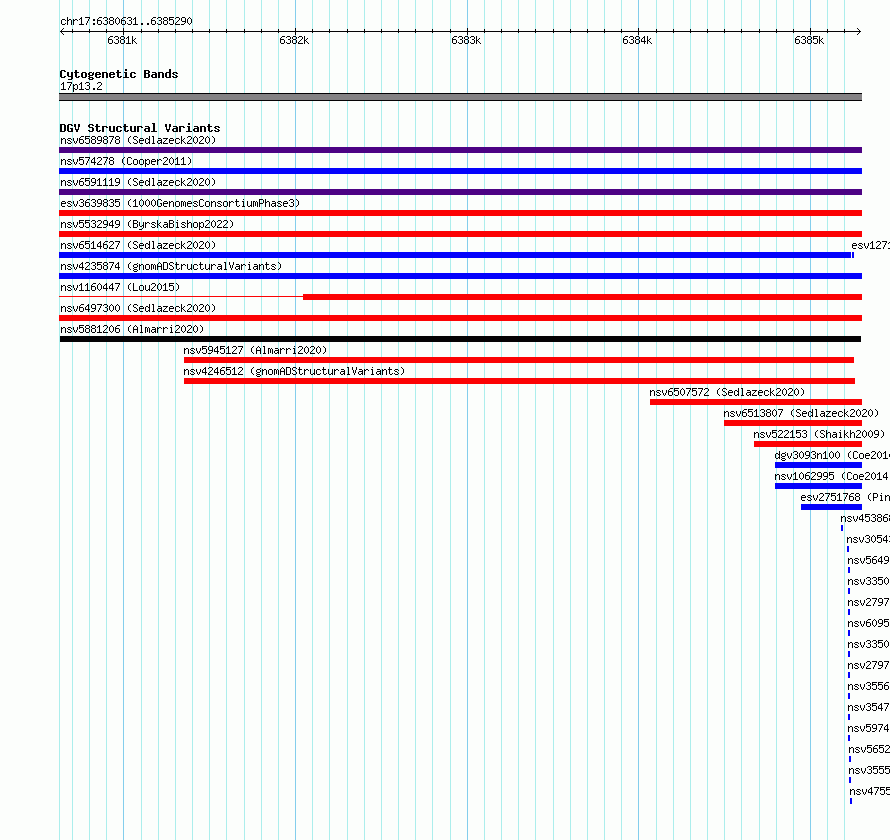Select the Cytogenetic Bands track title
This screenshot has height=840, width=890.
[x=119, y=74]
